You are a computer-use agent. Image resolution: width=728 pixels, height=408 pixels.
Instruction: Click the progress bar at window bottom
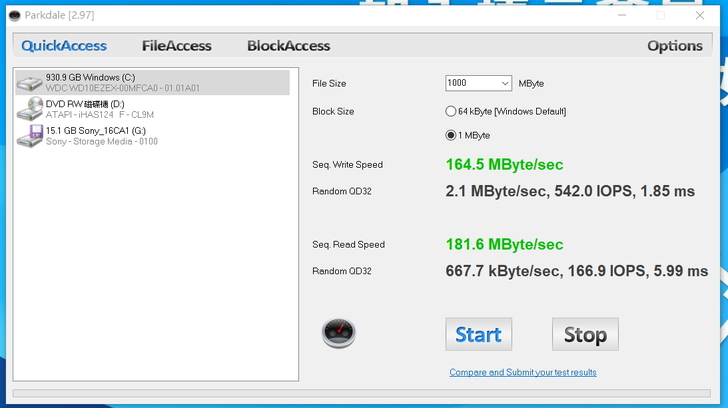click(x=361, y=393)
